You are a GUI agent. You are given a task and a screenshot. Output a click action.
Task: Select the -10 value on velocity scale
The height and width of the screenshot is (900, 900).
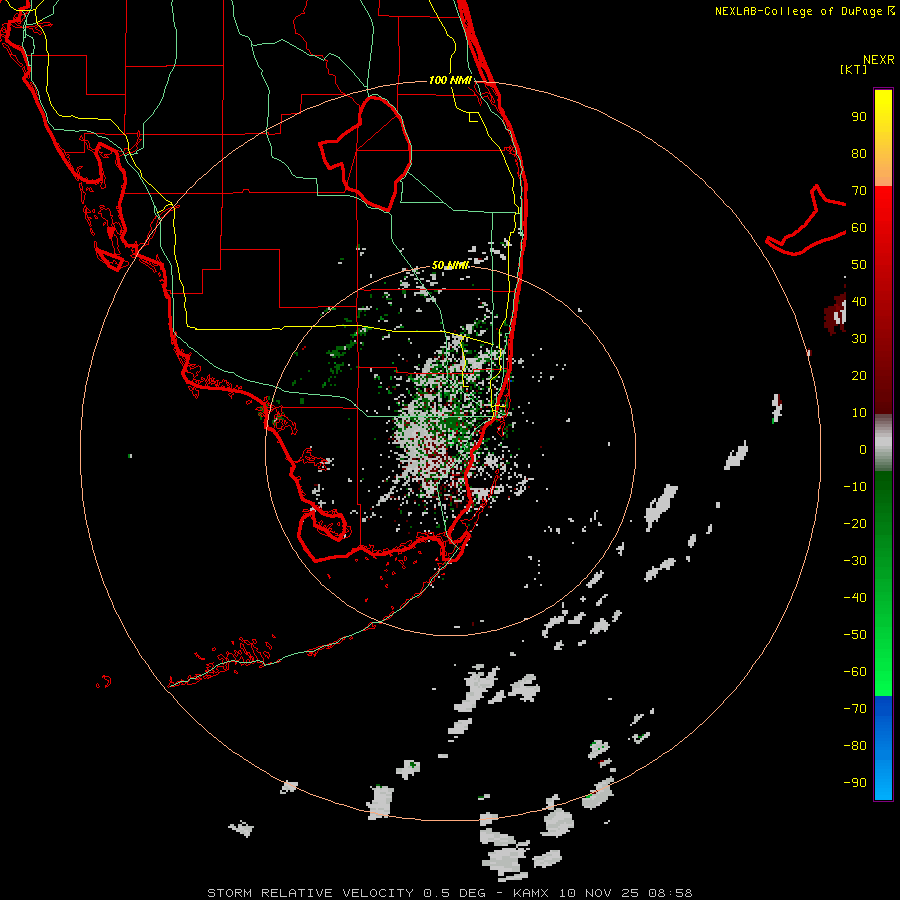point(855,487)
